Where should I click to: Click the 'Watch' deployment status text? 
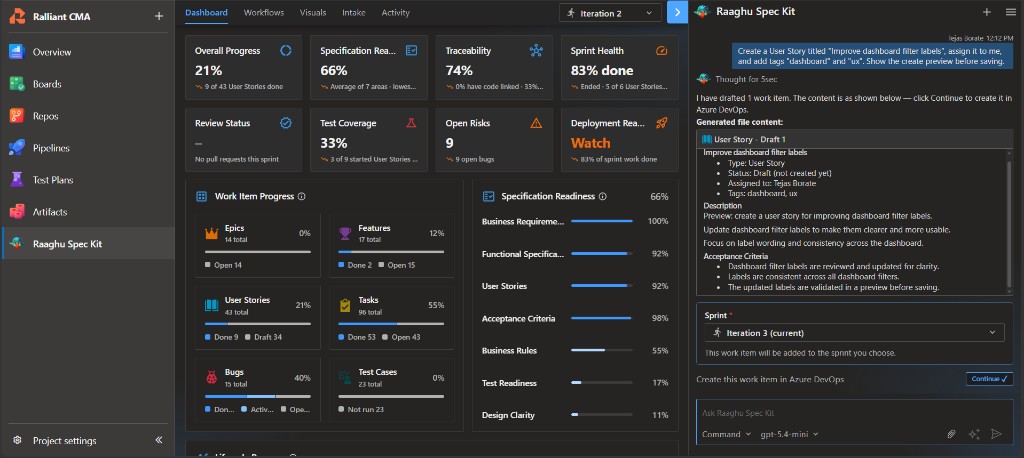(x=590, y=143)
